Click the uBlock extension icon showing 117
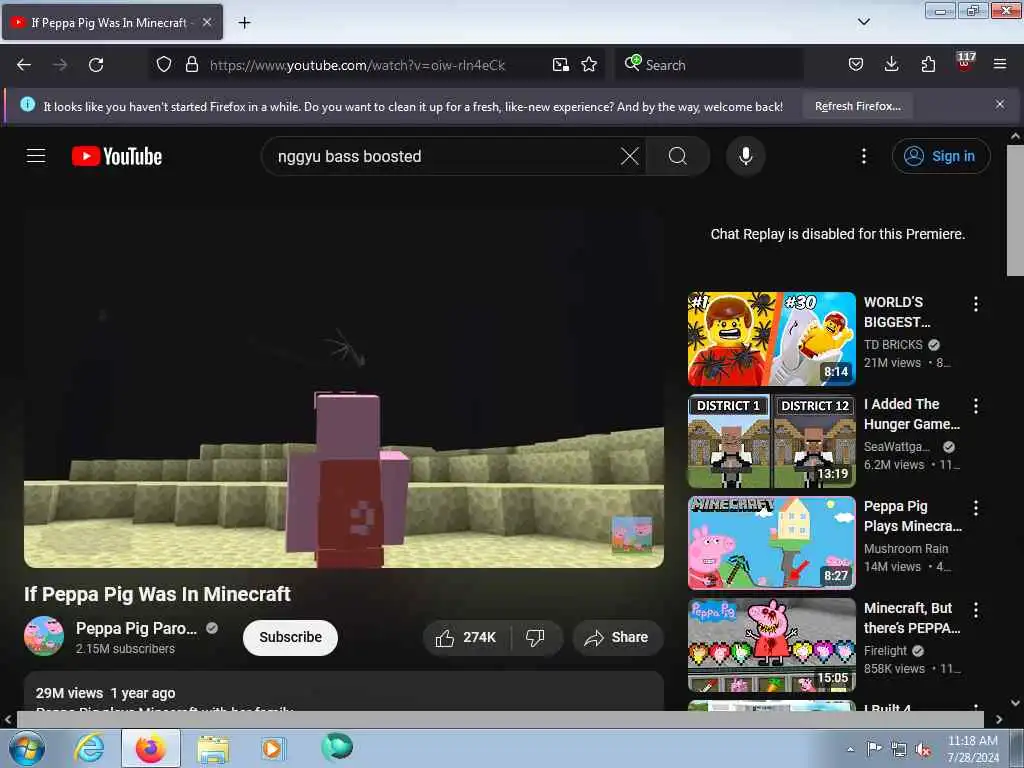This screenshot has height=768, width=1024. coord(965,62)
